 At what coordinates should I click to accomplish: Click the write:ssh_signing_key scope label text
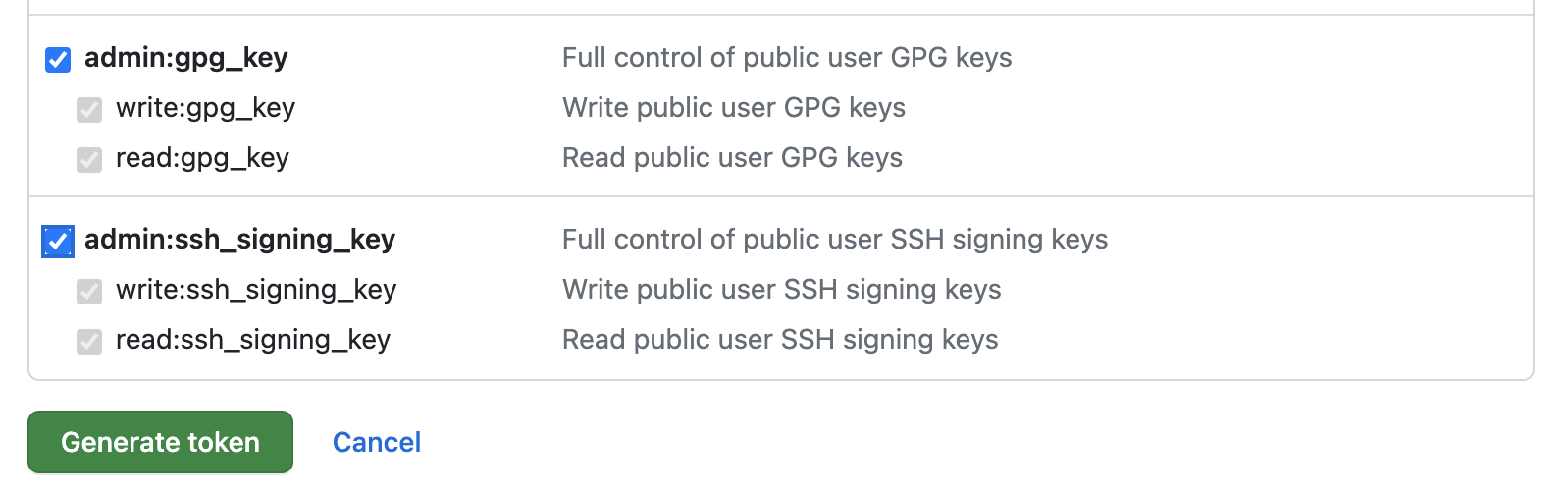point(256,290)
